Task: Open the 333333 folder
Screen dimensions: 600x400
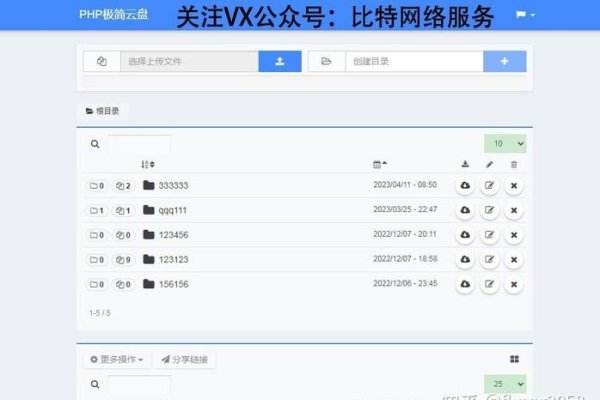Action: (165, 186)
